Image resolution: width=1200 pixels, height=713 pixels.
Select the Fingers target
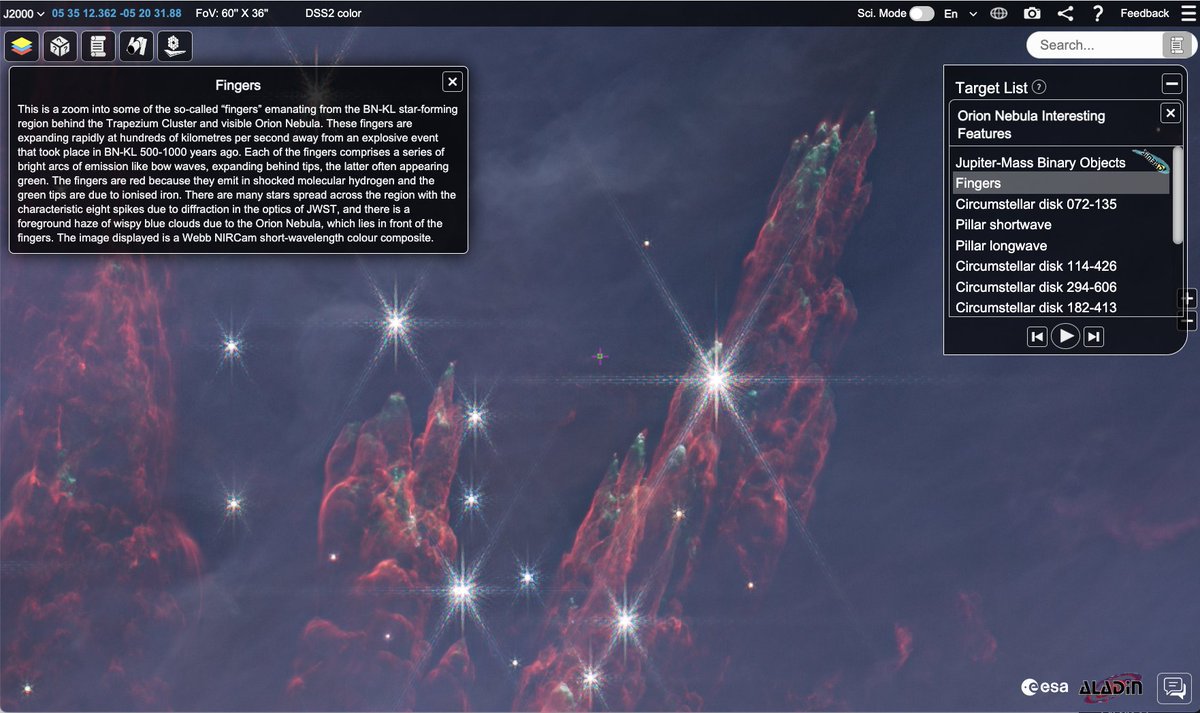click(1060, 183)
